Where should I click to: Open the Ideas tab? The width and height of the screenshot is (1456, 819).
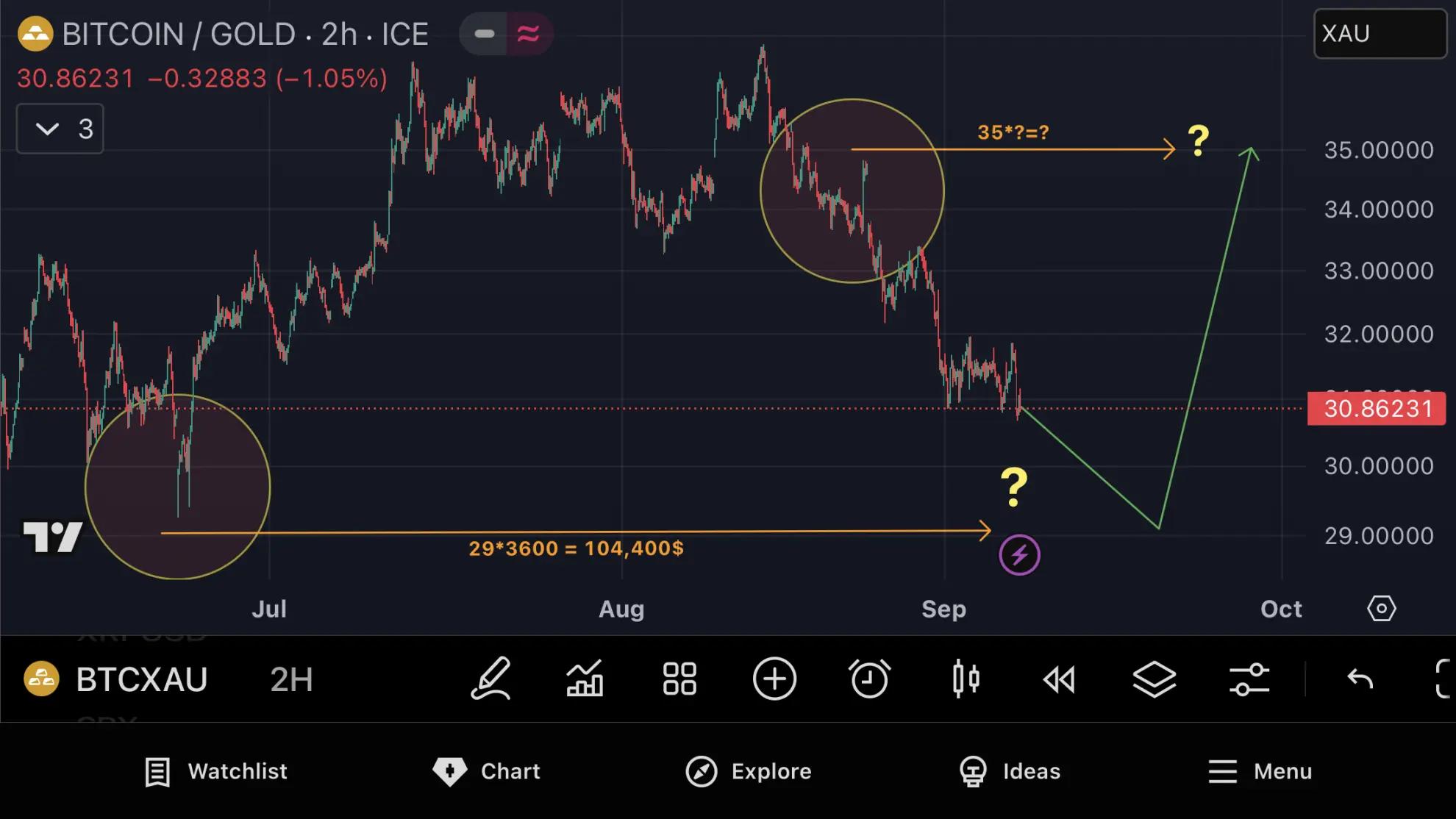[1010, 771]
